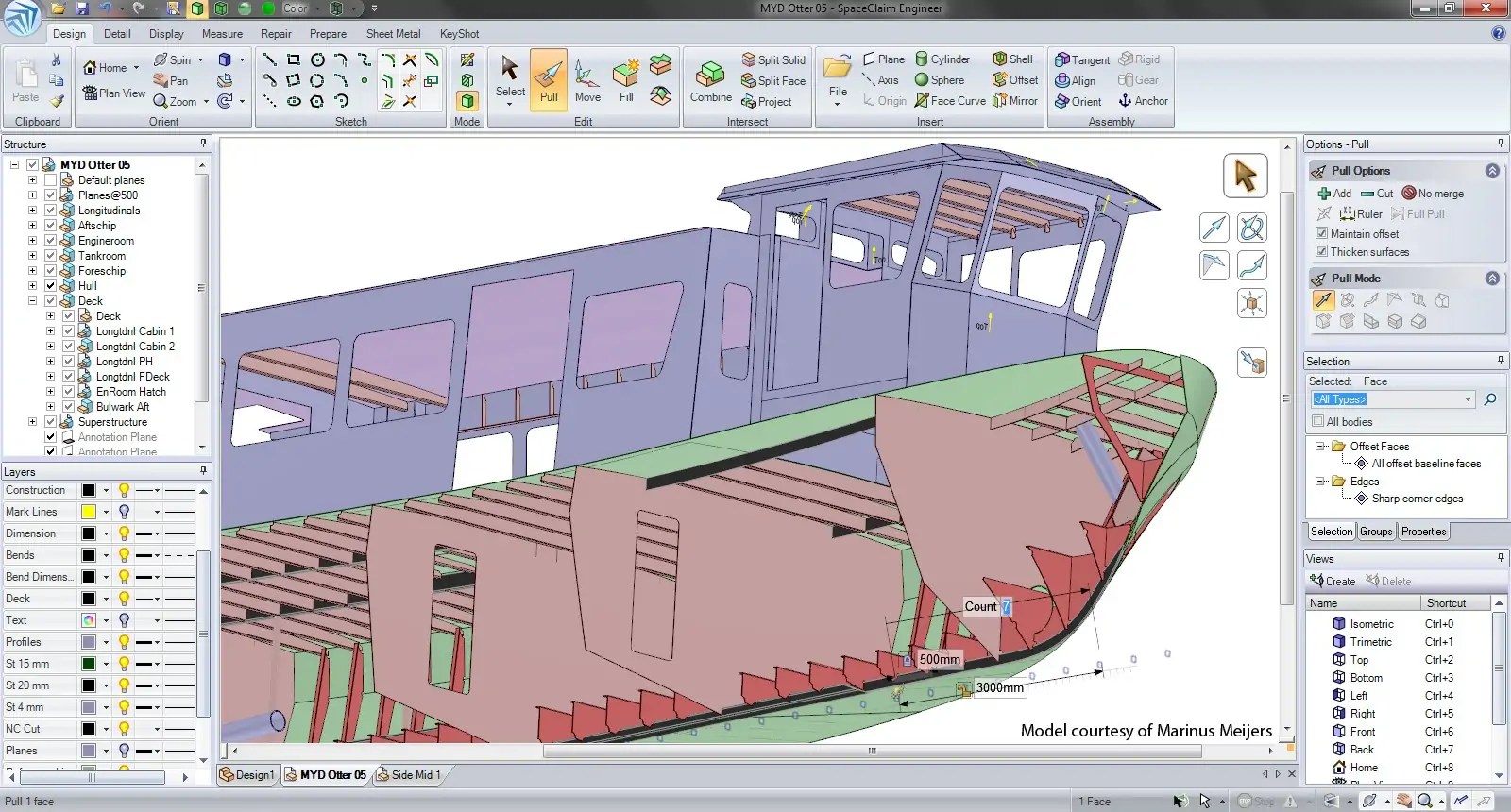This screenshot has height=812, width=1511.
Task: Enable the All bodies checkbox
Action: 1318,421
